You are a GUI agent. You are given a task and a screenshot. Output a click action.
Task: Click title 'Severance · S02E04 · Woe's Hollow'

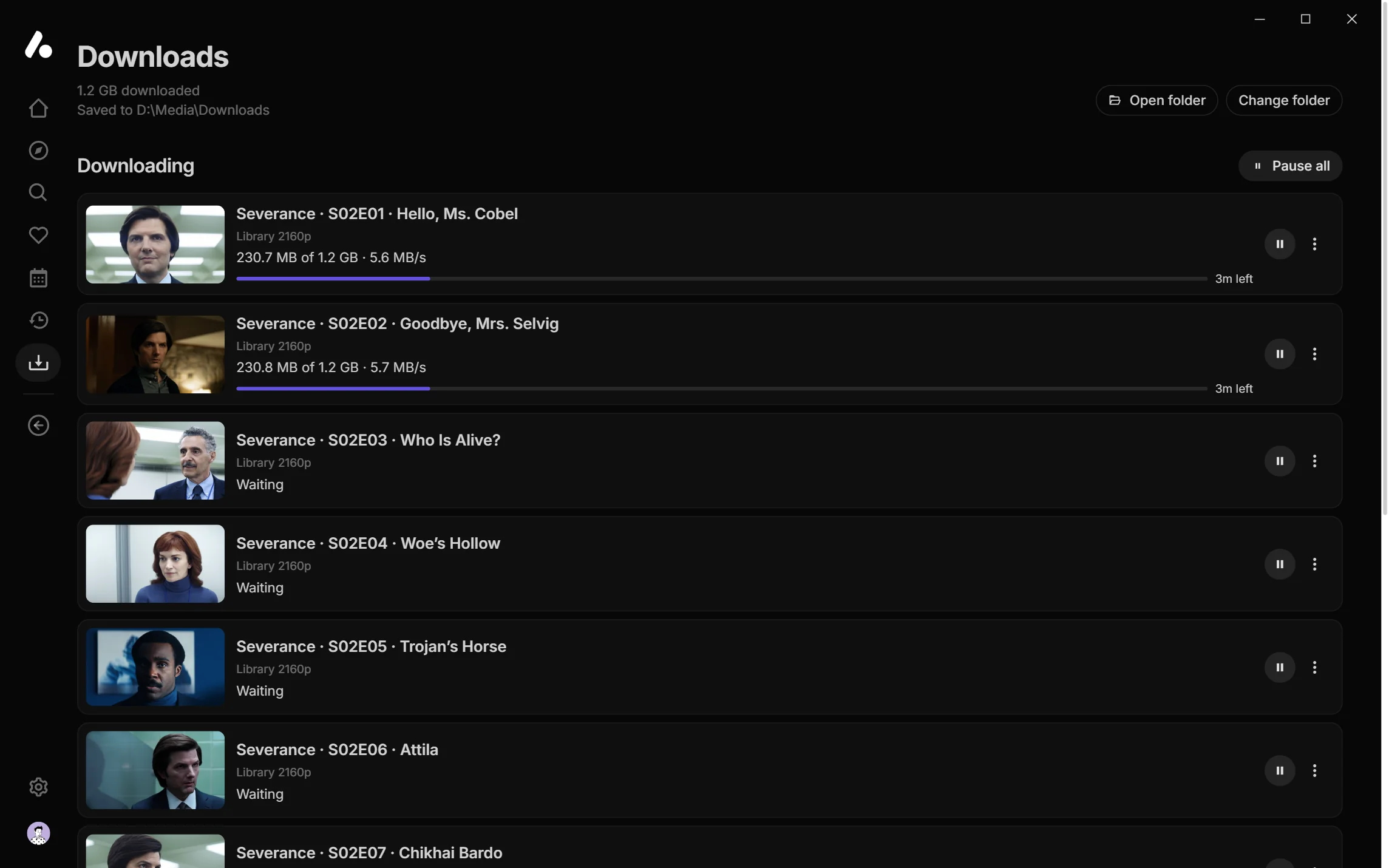pos(368,543)
